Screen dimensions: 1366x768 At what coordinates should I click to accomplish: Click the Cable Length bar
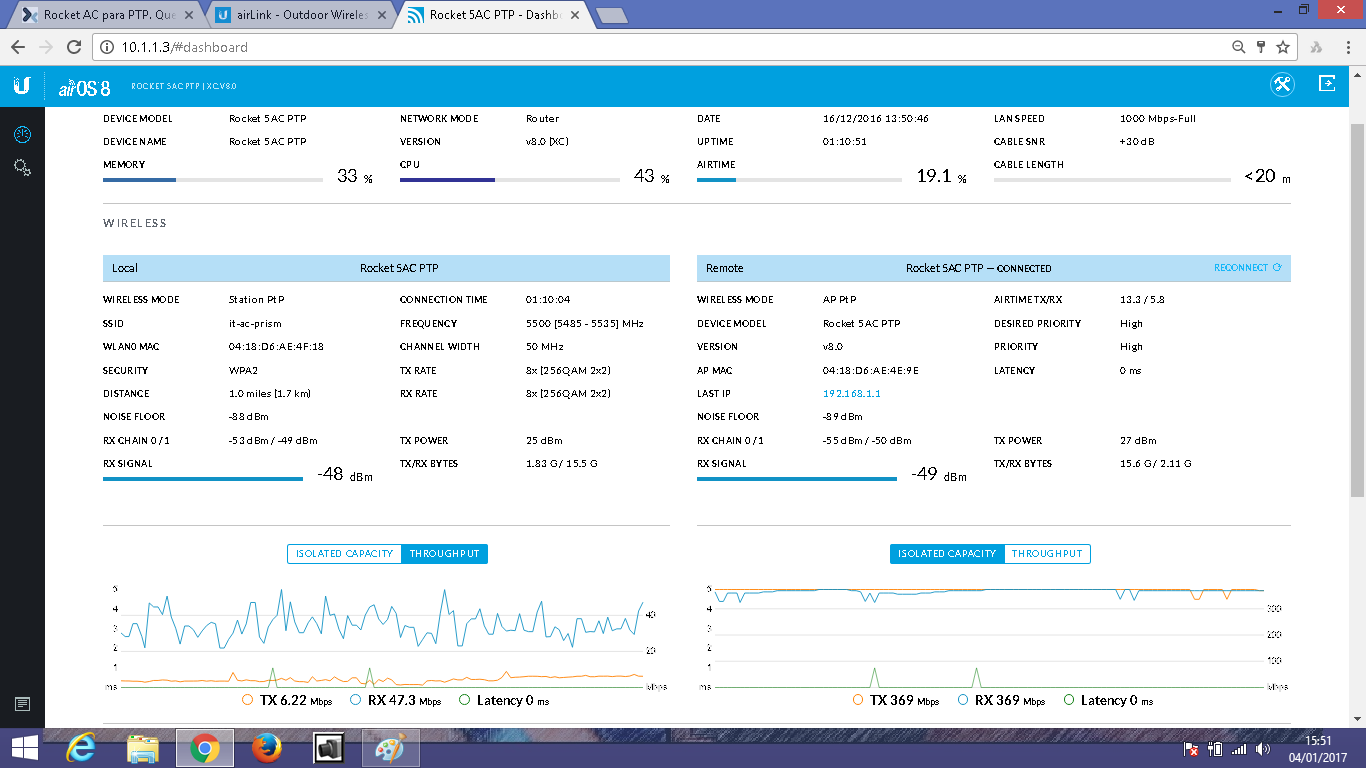pos(1112,180)
